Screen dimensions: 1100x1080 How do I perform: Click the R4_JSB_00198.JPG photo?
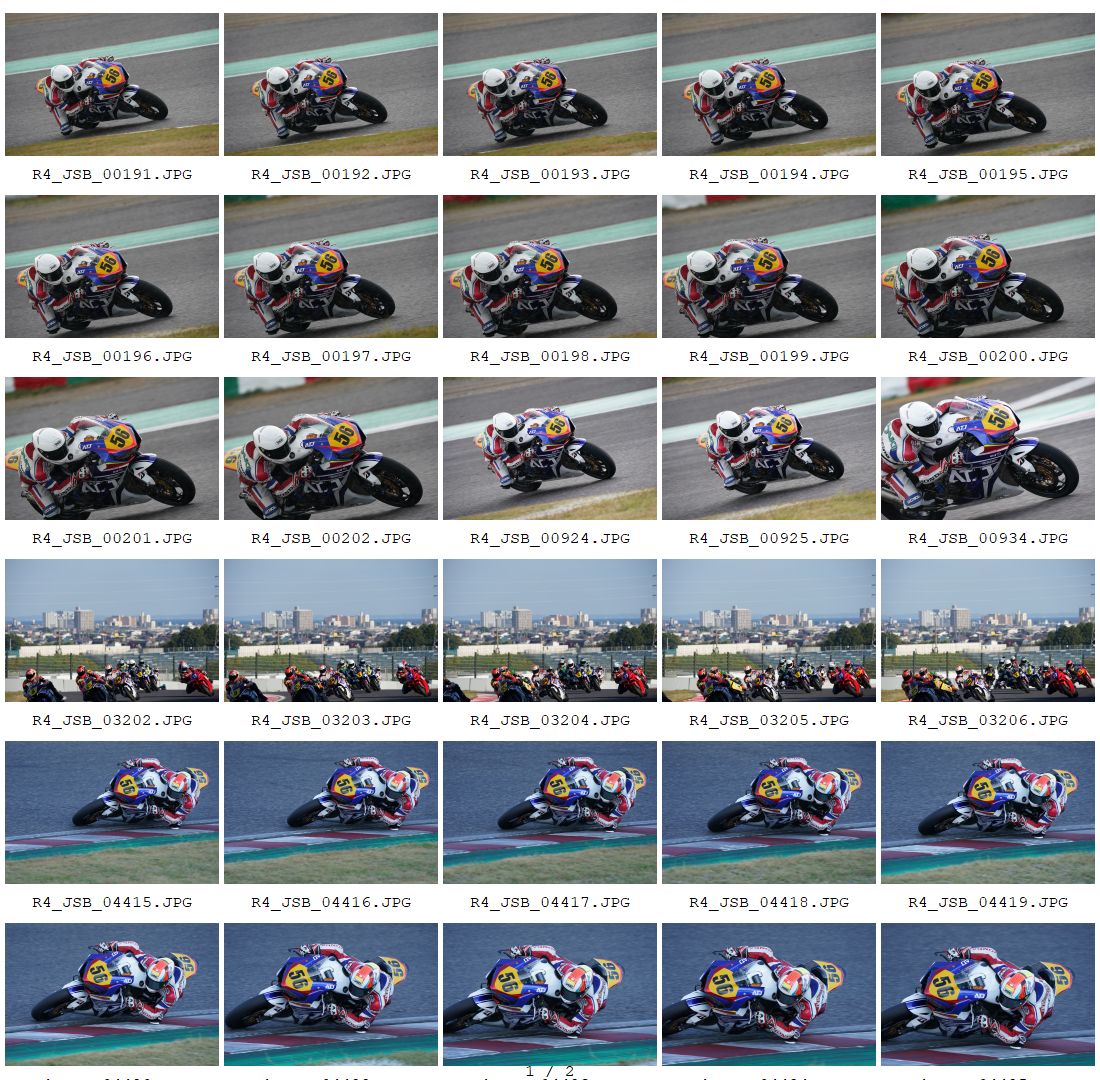[x=550, y=267]
